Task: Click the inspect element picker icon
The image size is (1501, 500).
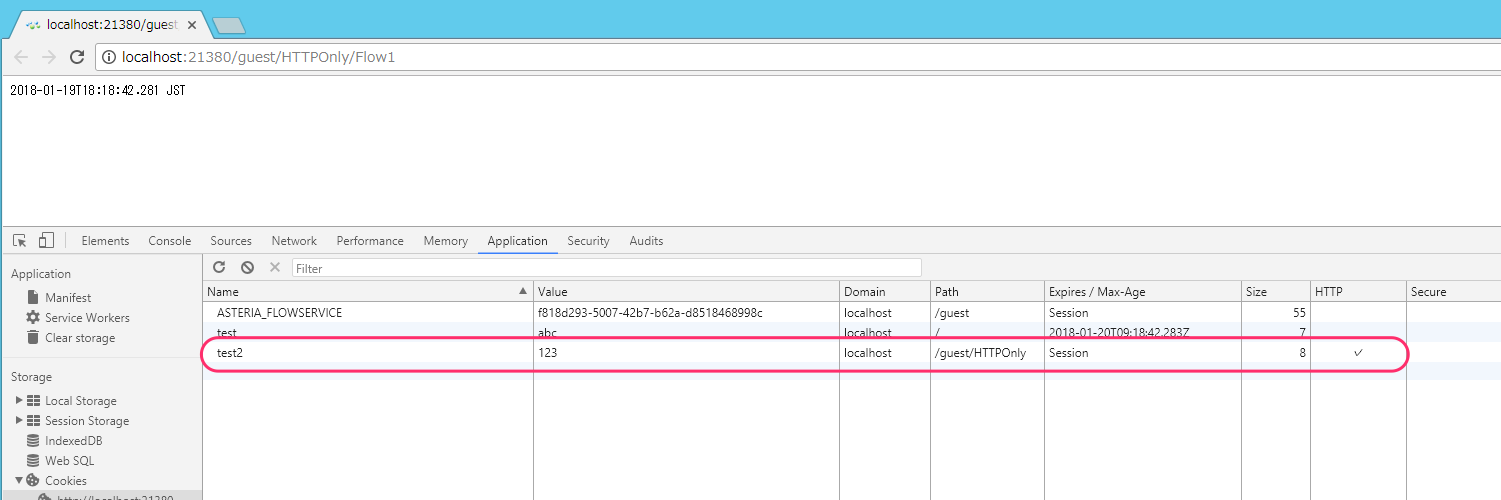Action: pyautogui.click(x=19, y=241)
